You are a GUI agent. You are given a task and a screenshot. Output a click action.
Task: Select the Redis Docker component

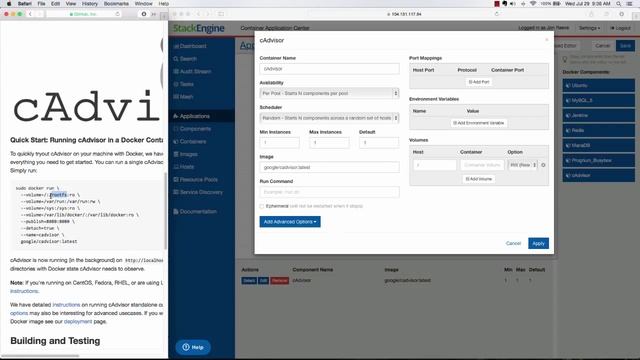click(x=598, y=130)
